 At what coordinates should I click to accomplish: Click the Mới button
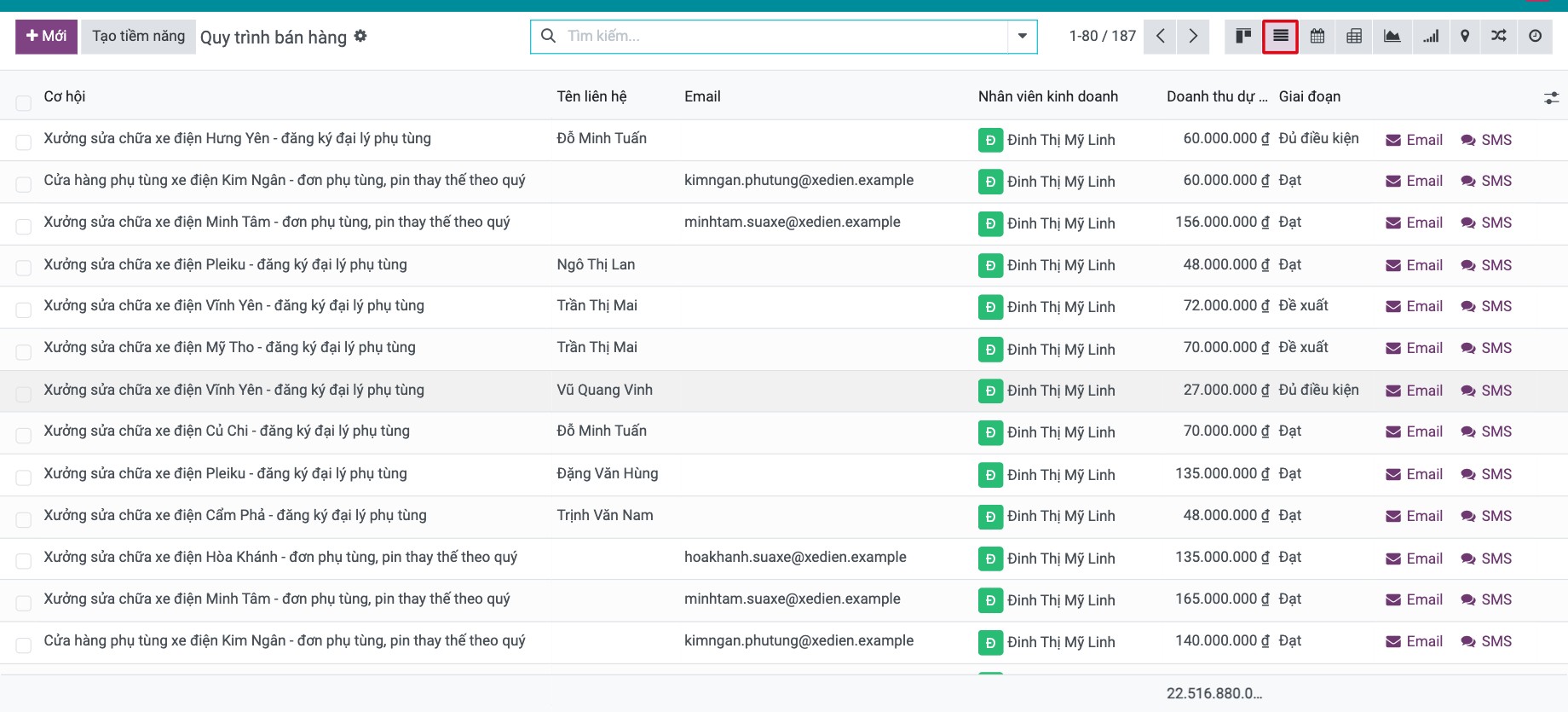(x=46, y=36)
